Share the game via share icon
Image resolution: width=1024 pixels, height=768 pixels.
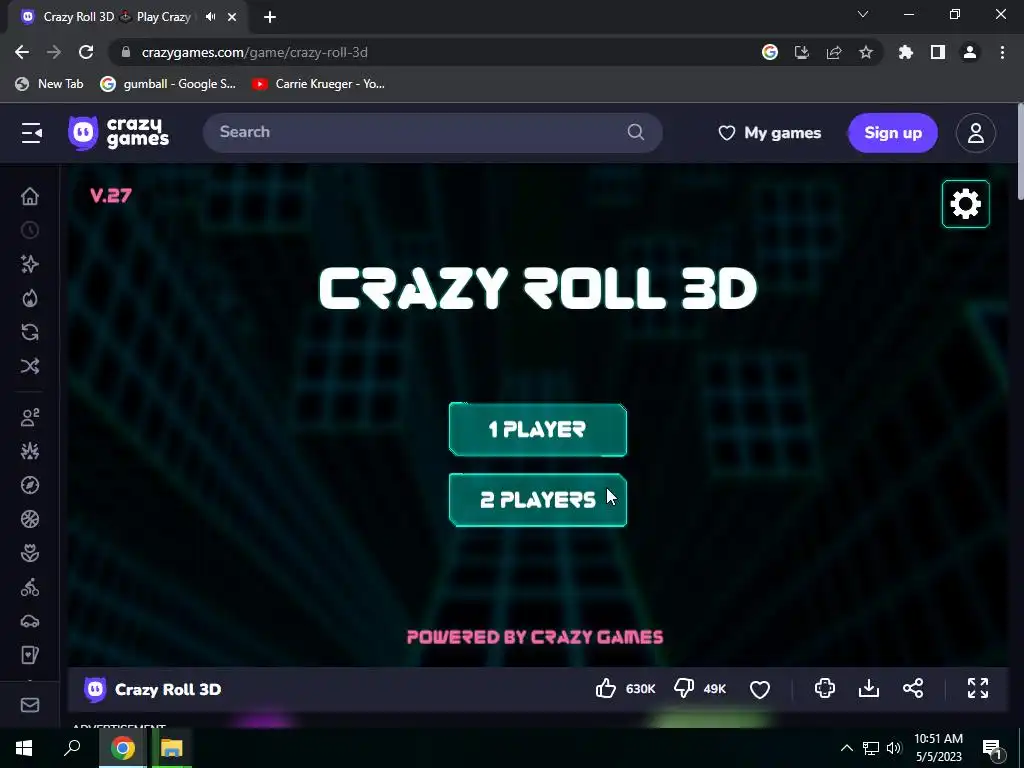pyautogui.click(x=913, y=688)
